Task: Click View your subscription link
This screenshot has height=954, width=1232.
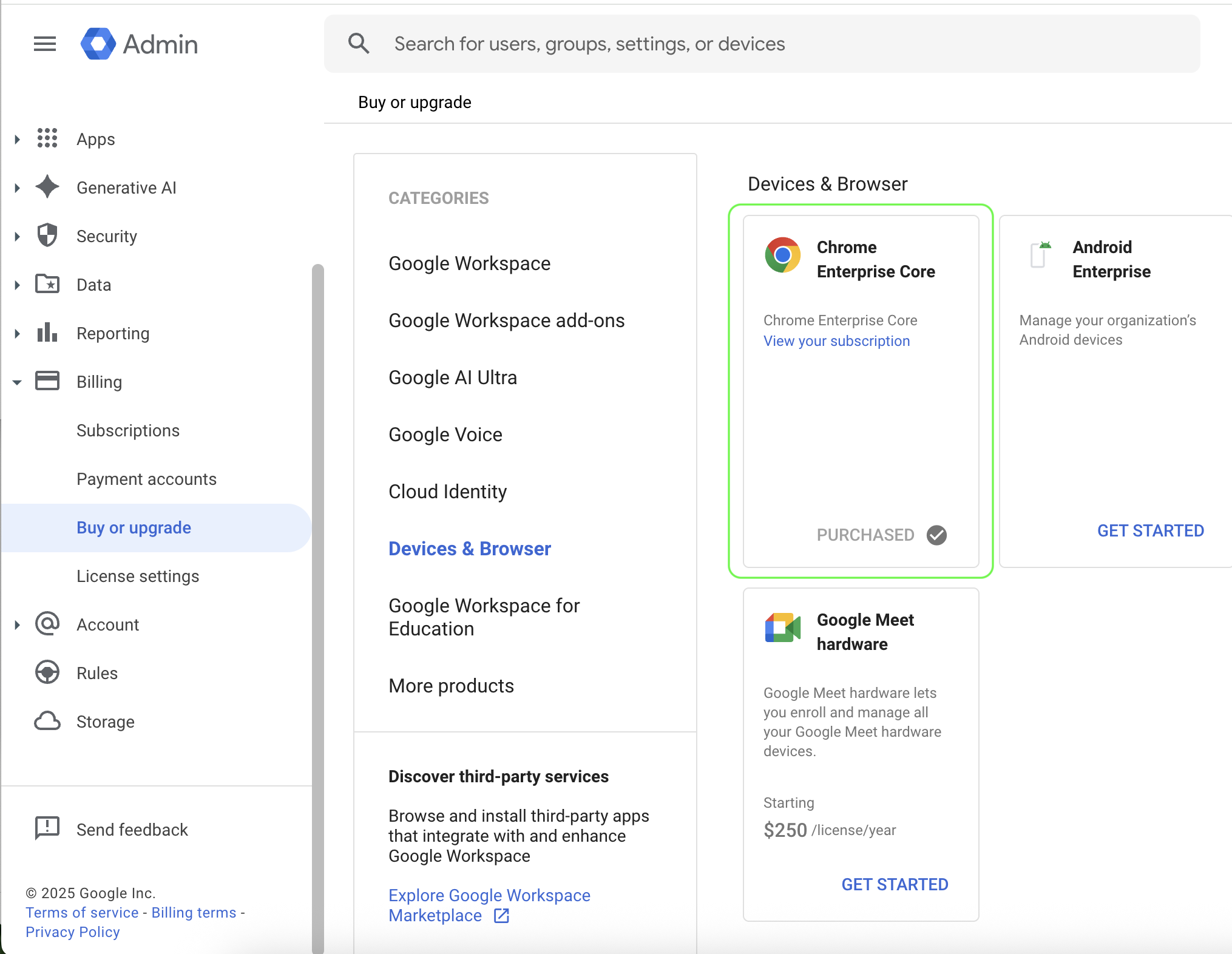Action: coord(836,341)
